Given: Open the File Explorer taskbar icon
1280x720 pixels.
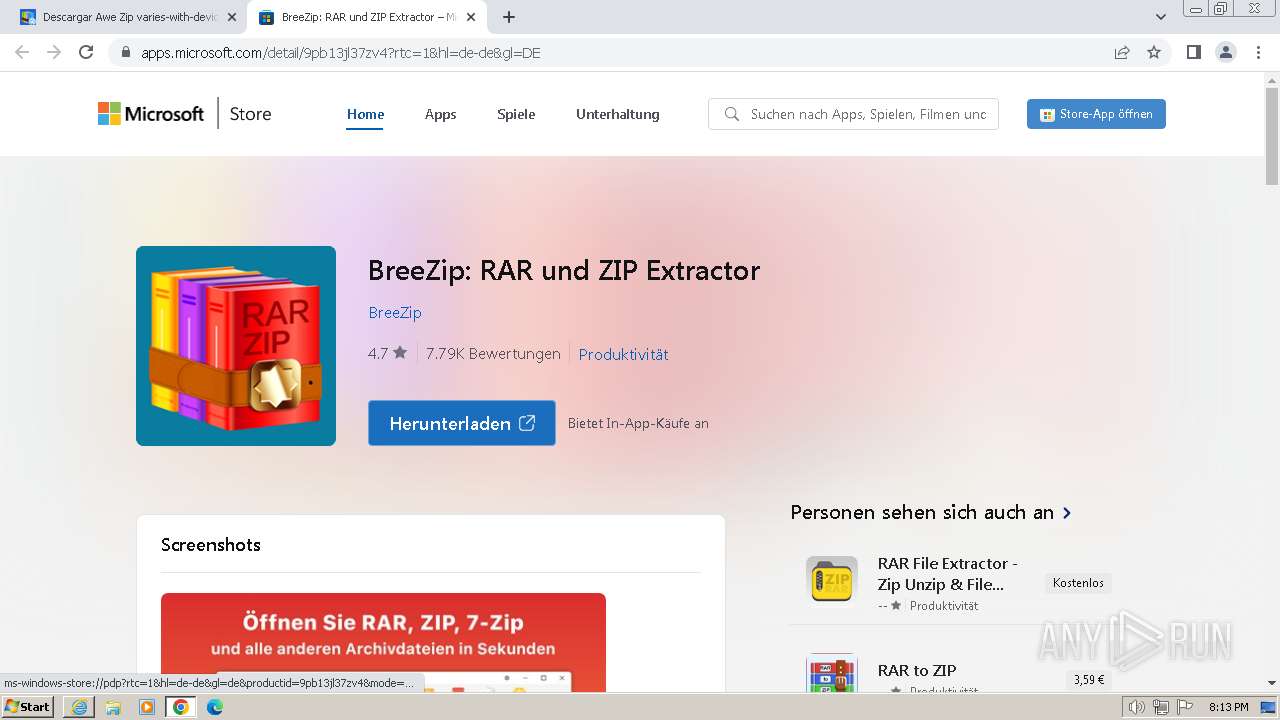Looking at the screenshot, I should point(113,707).
